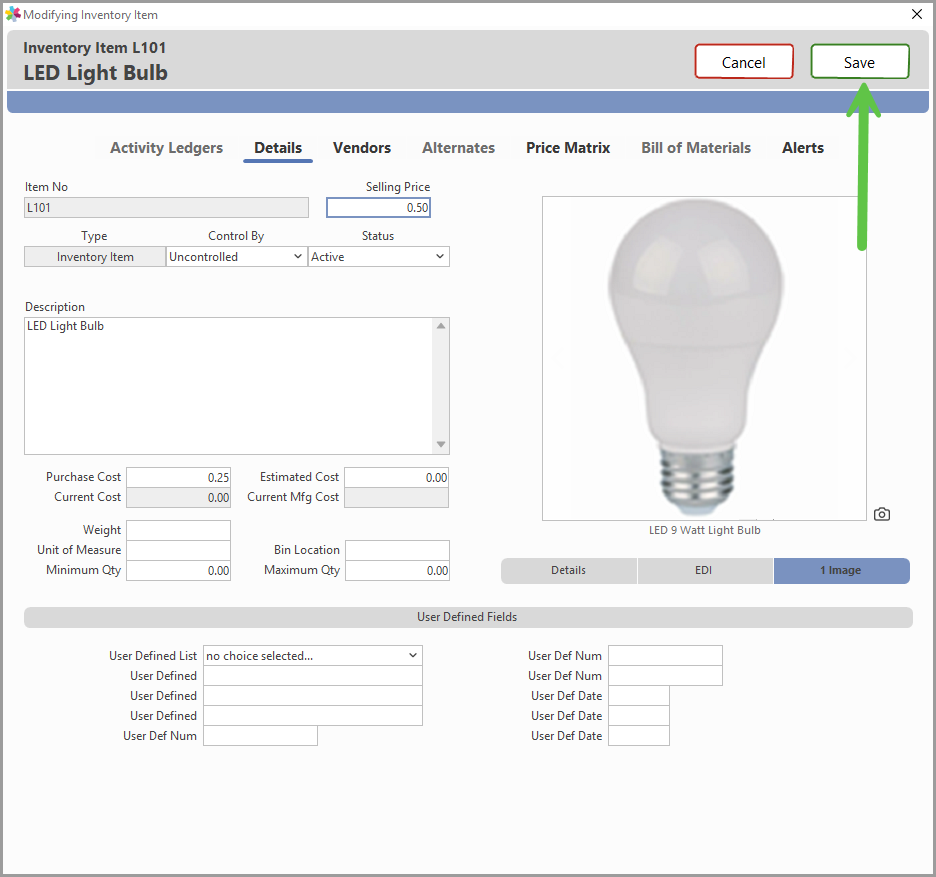Click the Description scrollbar down arrow
Image resolution: width=936 pixels, height=877 pixels.
(x=441, y=444)
